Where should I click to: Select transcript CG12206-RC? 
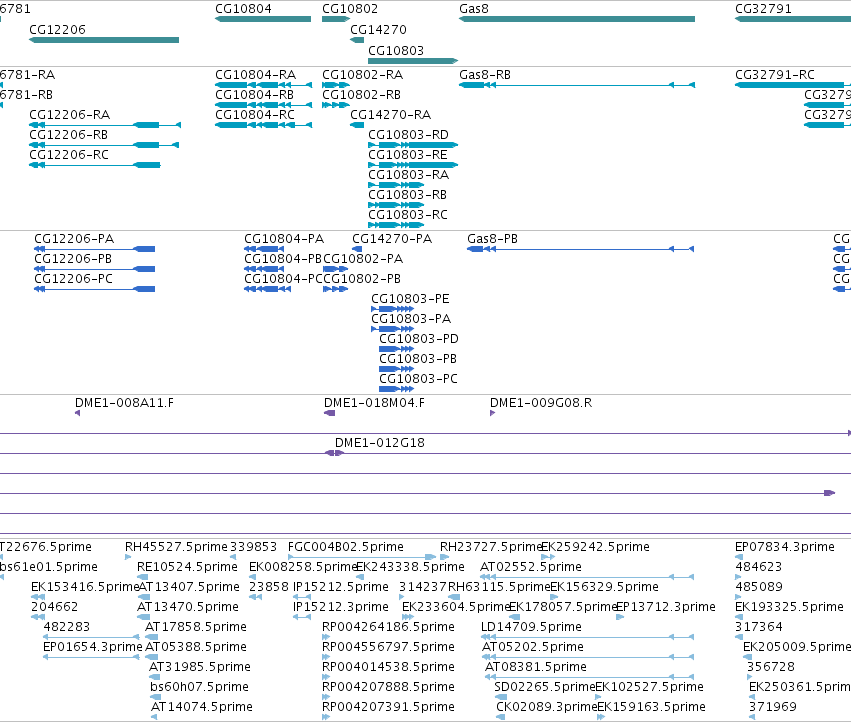click(x=94, y=165)
